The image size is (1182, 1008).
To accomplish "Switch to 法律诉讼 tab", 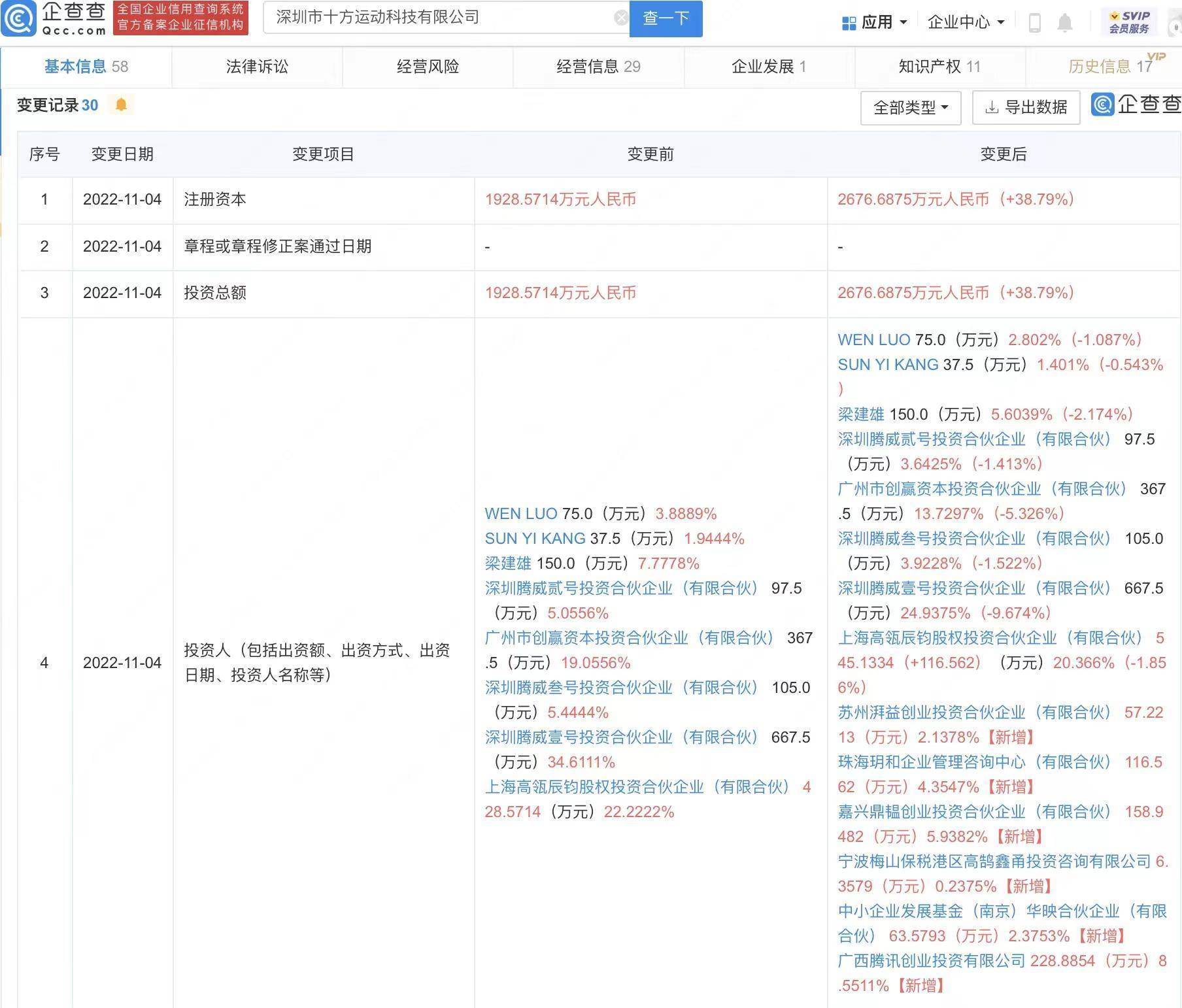I will tap(257, 66).
